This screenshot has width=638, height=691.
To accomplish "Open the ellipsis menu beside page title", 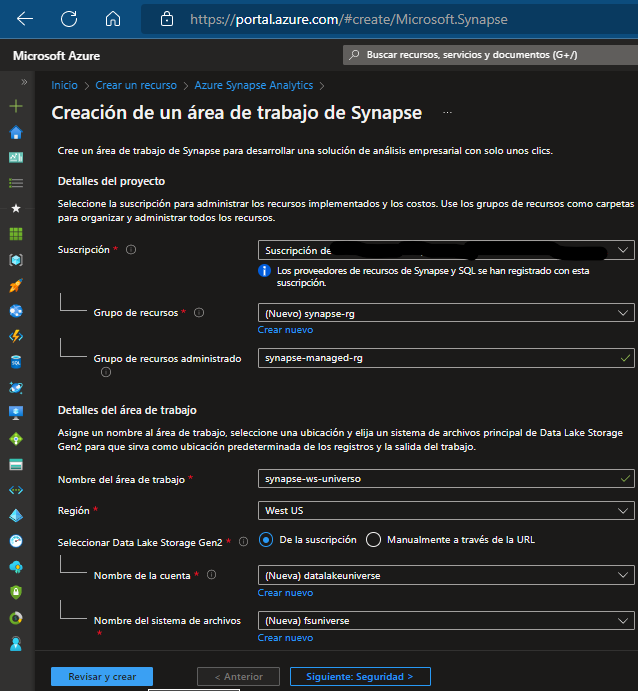I will (x=447, y=112).
